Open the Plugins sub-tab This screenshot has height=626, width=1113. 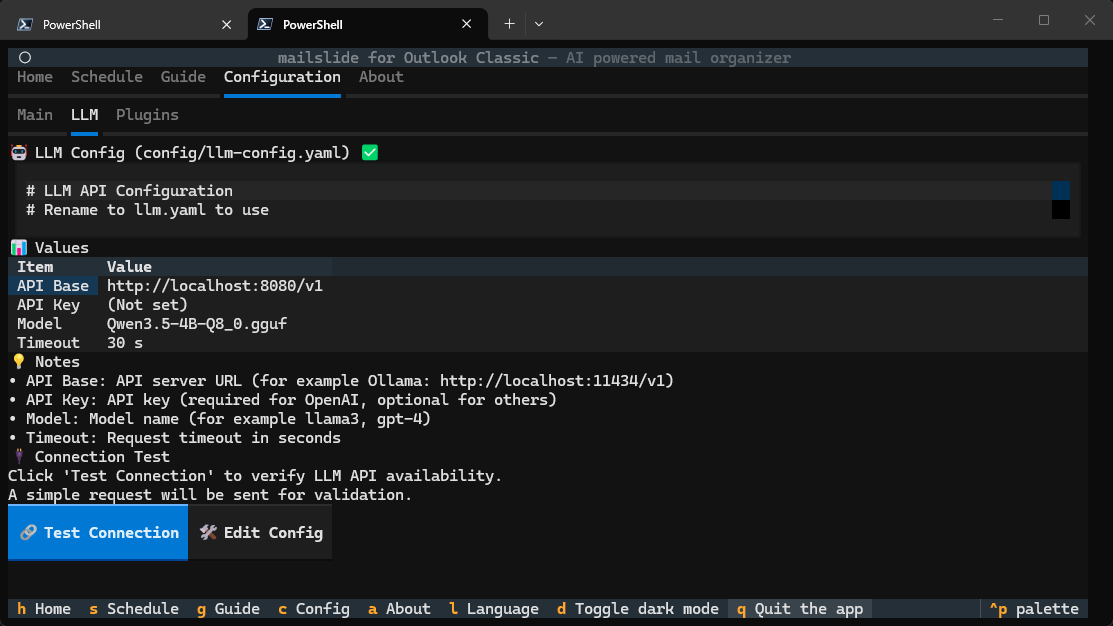(147, 115)
